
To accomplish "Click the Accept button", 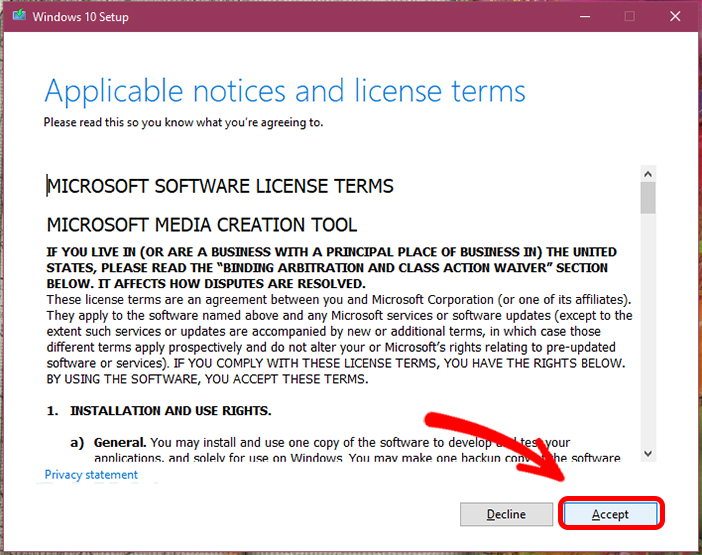I will tap(610, 514).
